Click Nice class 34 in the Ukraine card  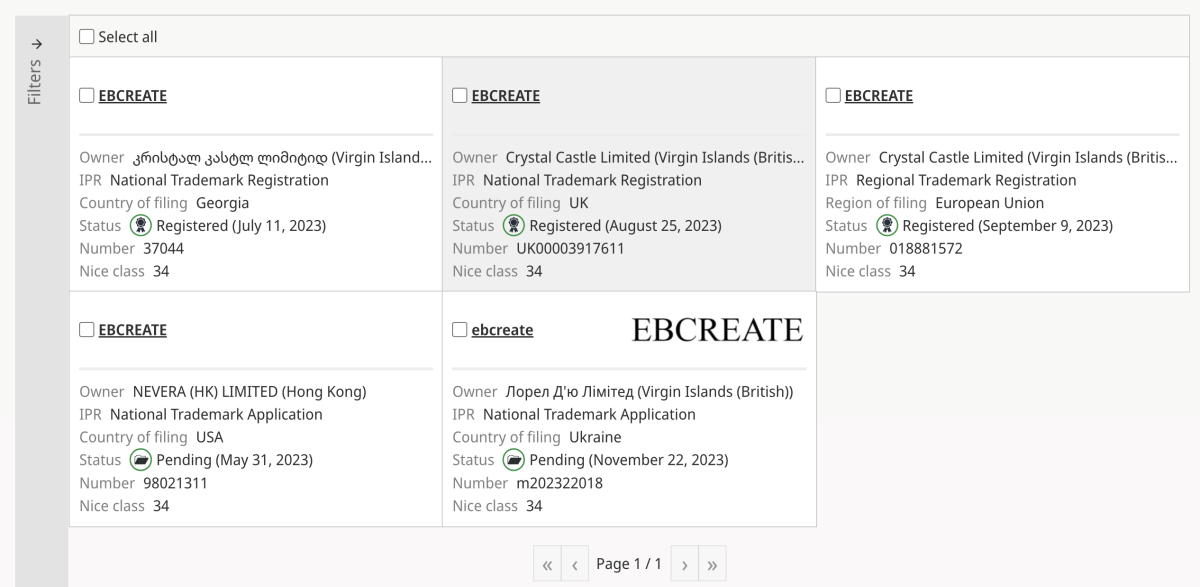tap(534, 506)
